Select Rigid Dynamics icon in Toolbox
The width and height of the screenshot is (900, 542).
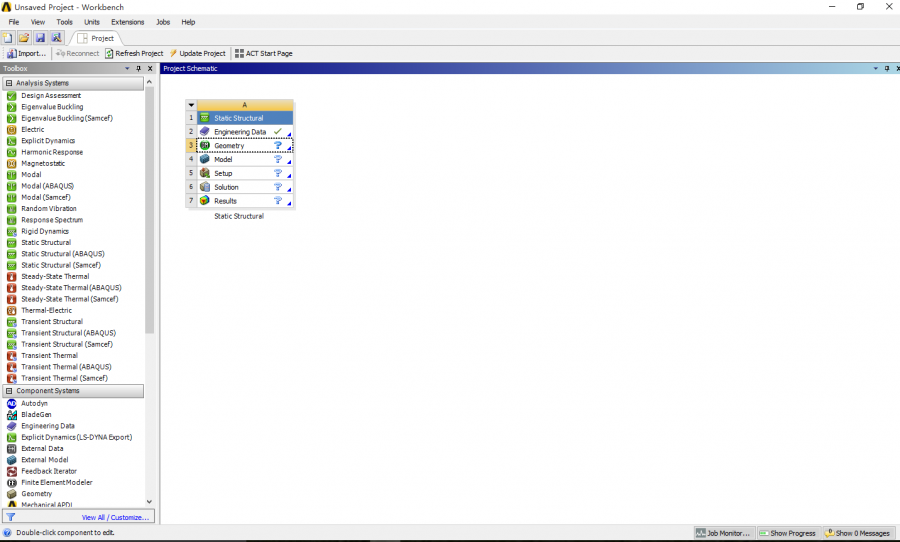pyautogui.click(x=11, y=231)
